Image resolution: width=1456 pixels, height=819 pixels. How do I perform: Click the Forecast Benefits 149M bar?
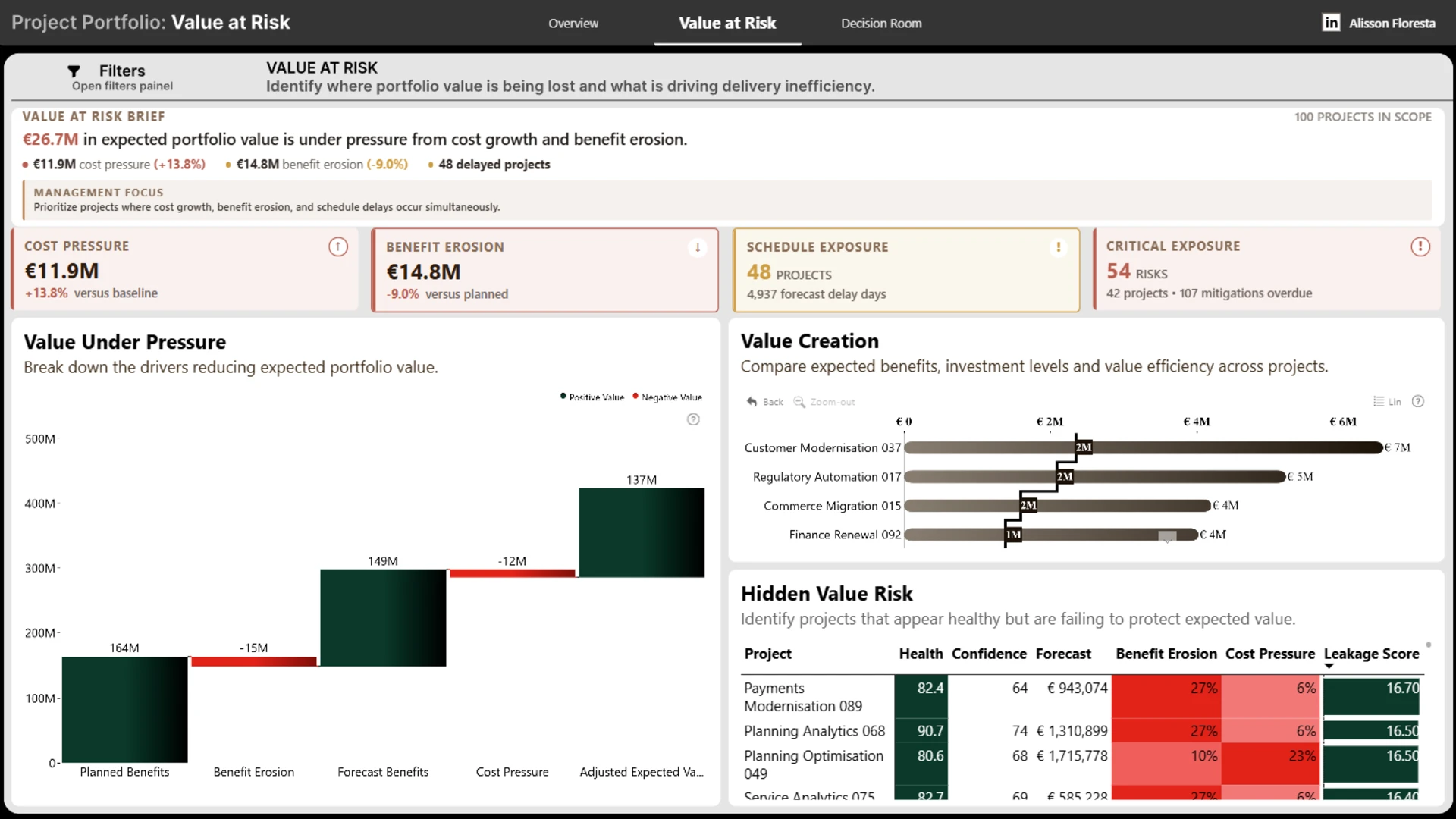383,618
